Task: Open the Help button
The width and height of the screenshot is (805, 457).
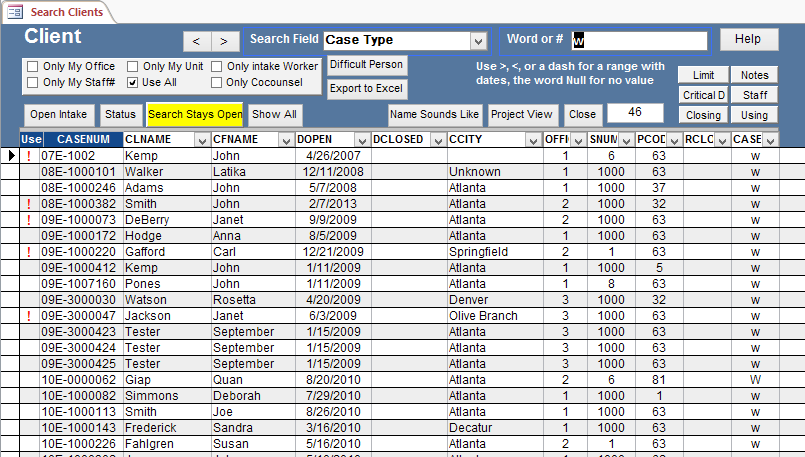Action: pyautogui.click(x=748, y=39)
